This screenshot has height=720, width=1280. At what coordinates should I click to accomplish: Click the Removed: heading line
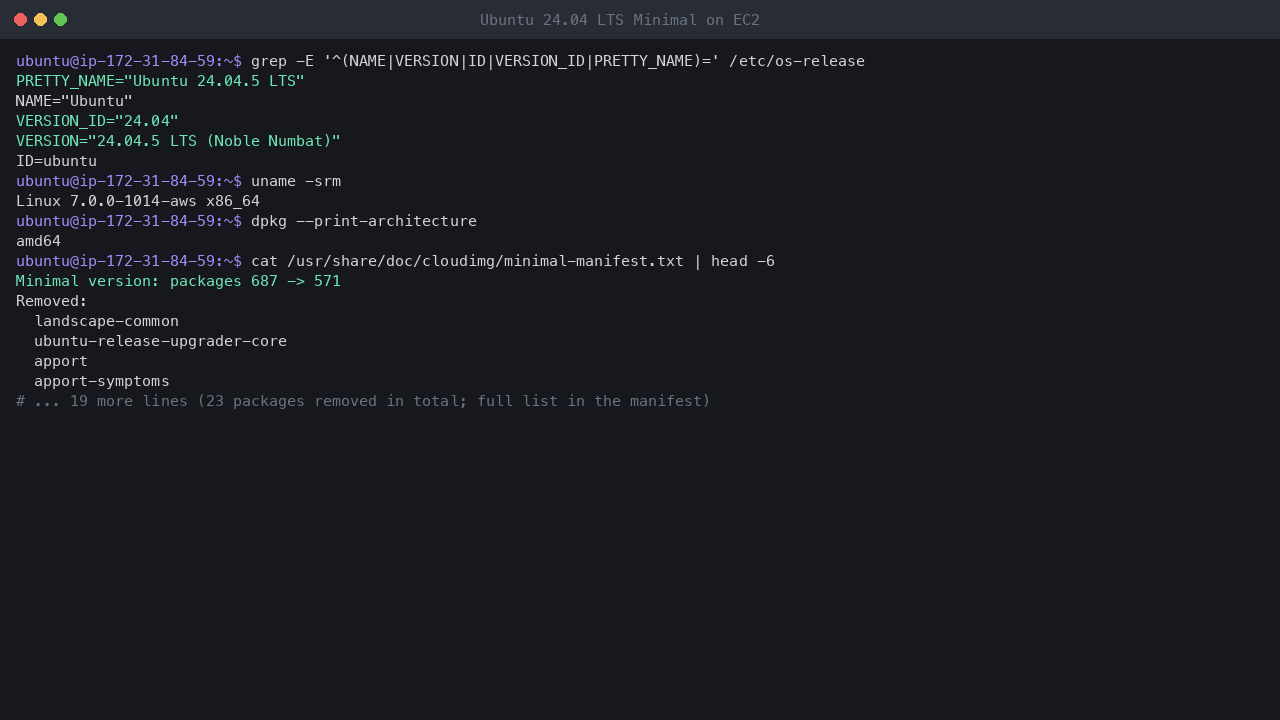click(x=52, y=301)
